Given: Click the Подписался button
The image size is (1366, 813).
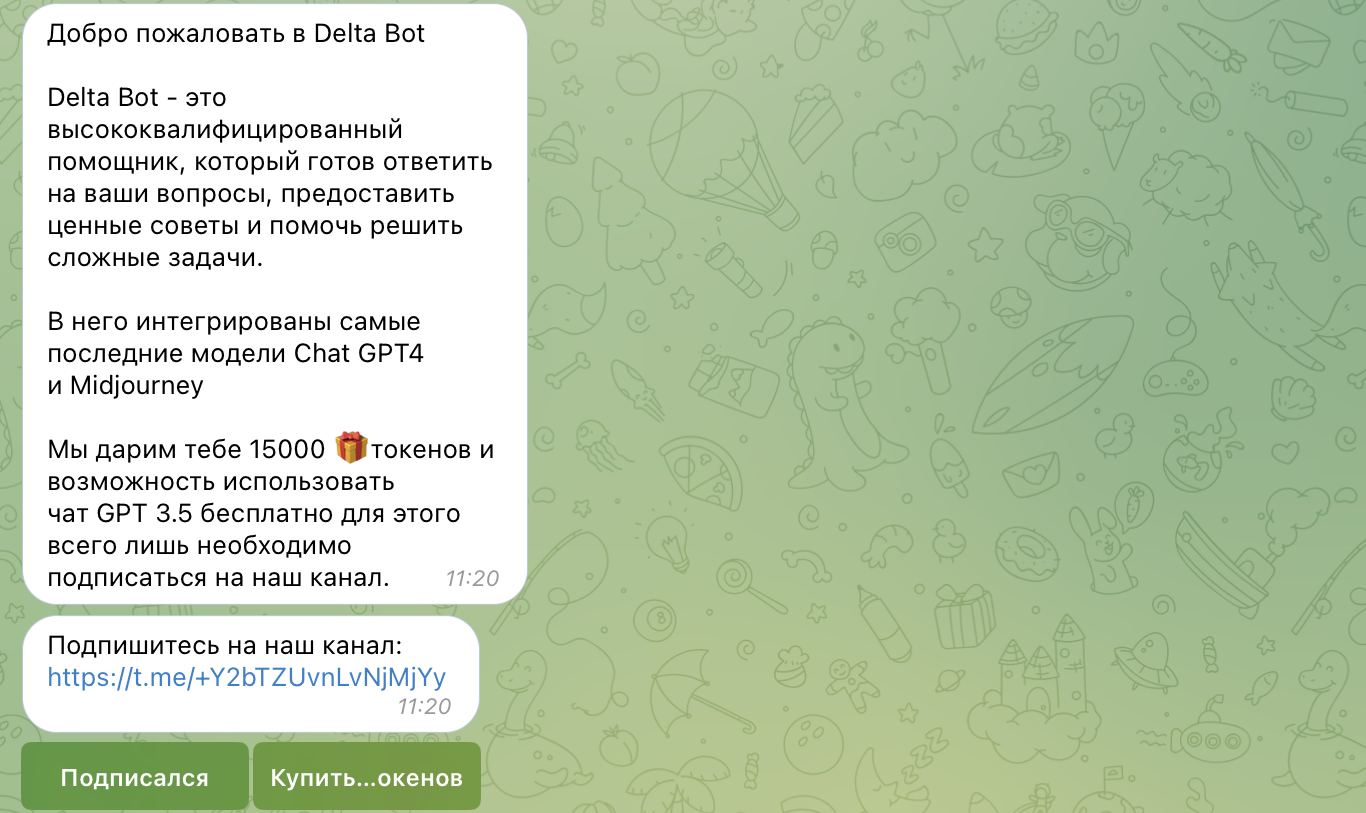Looking at the screenshot, I should [135, 777].
